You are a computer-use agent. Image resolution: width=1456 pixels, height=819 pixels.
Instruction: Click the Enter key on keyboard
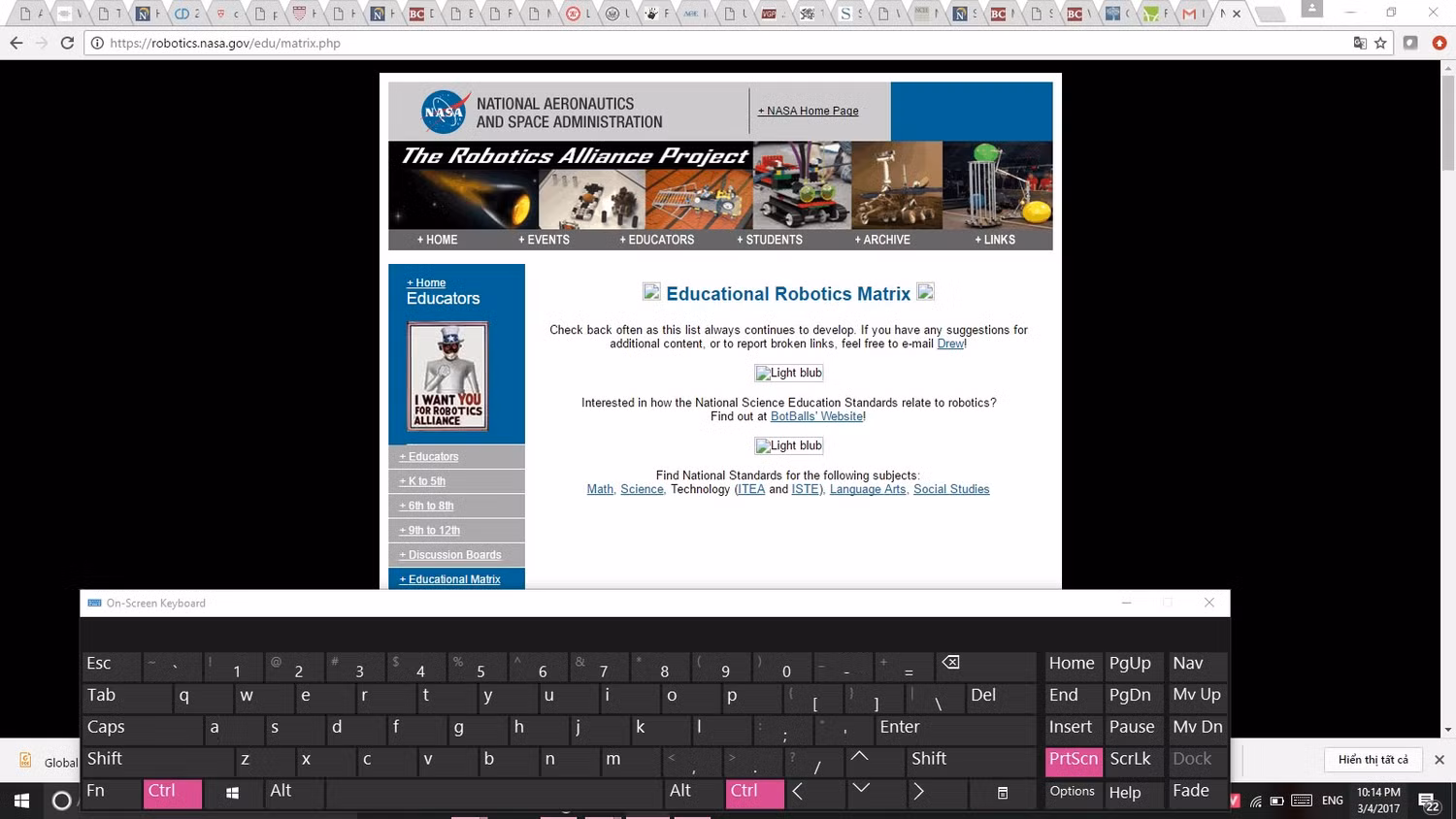[x=955, y=728]
